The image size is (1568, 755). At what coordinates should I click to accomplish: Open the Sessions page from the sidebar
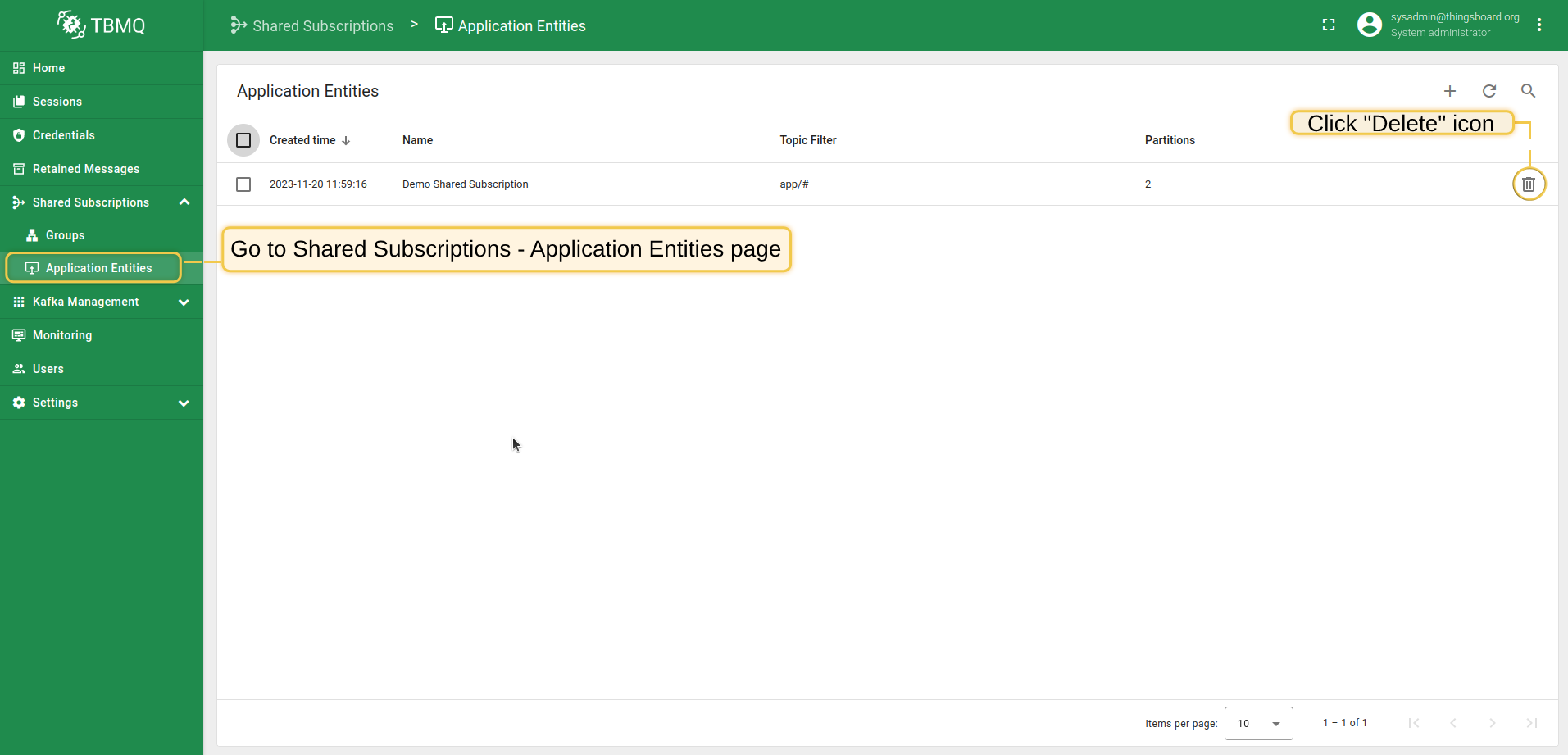(57, 101)
